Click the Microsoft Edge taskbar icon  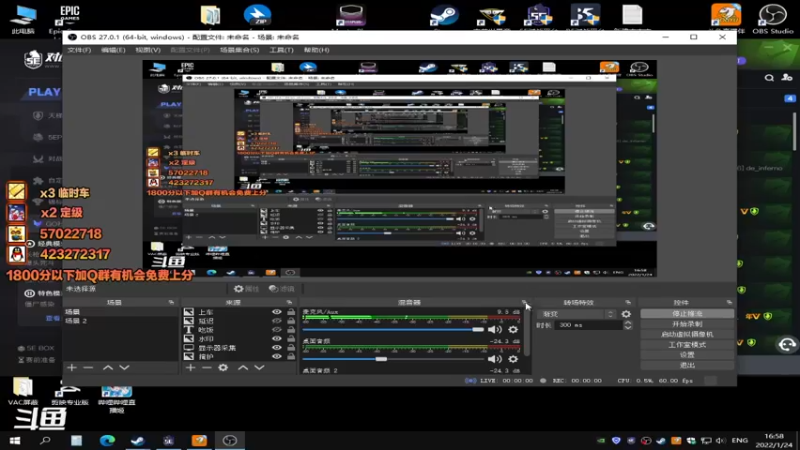(x=107, y=440)
